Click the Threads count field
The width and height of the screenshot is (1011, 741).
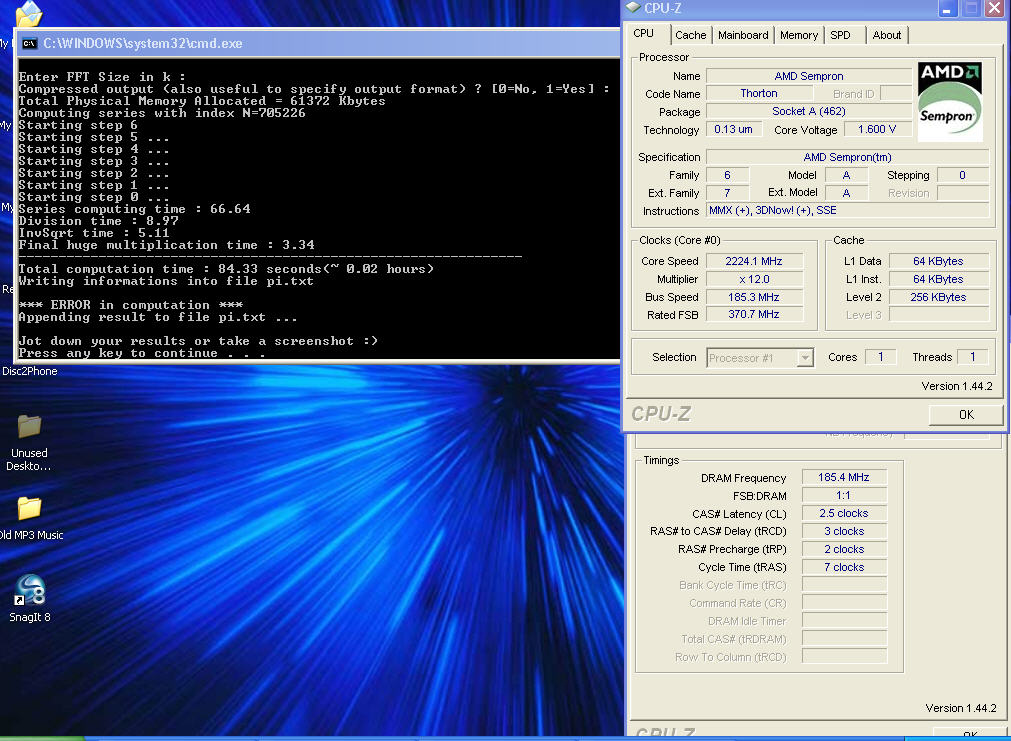coord(973,357)
